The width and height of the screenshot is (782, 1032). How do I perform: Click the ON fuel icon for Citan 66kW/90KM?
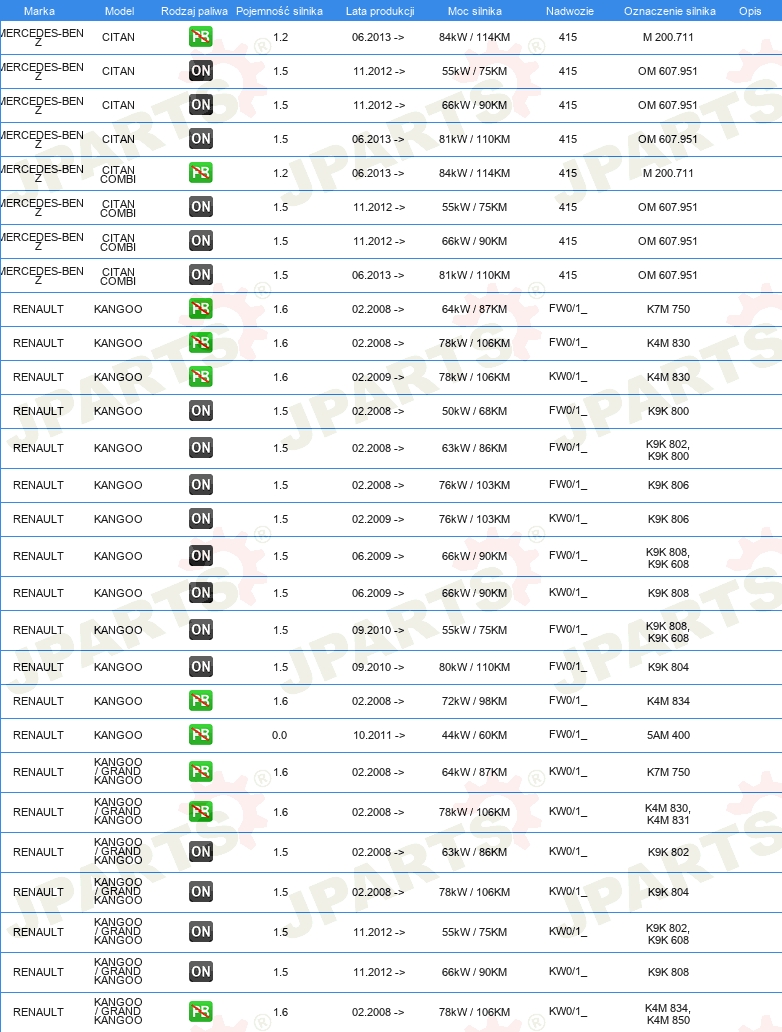coord(201,105)
